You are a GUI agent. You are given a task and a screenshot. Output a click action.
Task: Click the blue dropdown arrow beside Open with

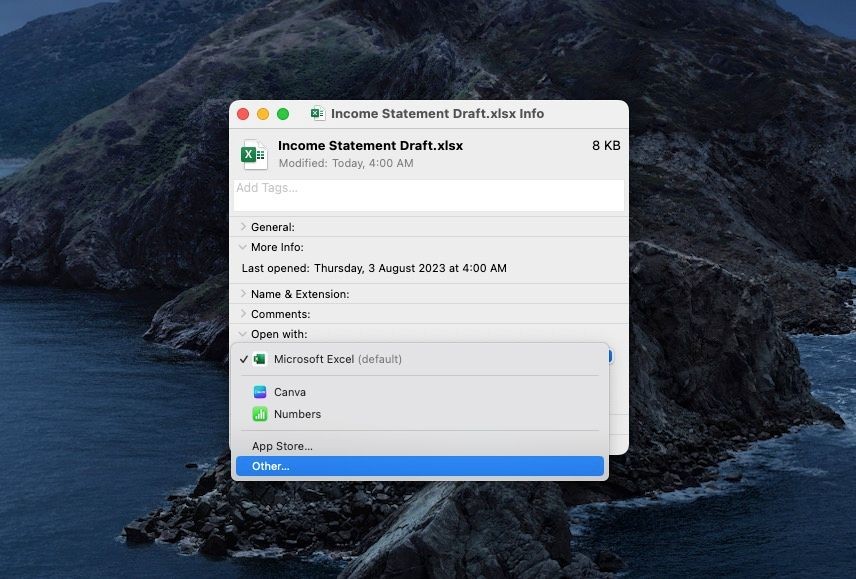tap(610, 356)
